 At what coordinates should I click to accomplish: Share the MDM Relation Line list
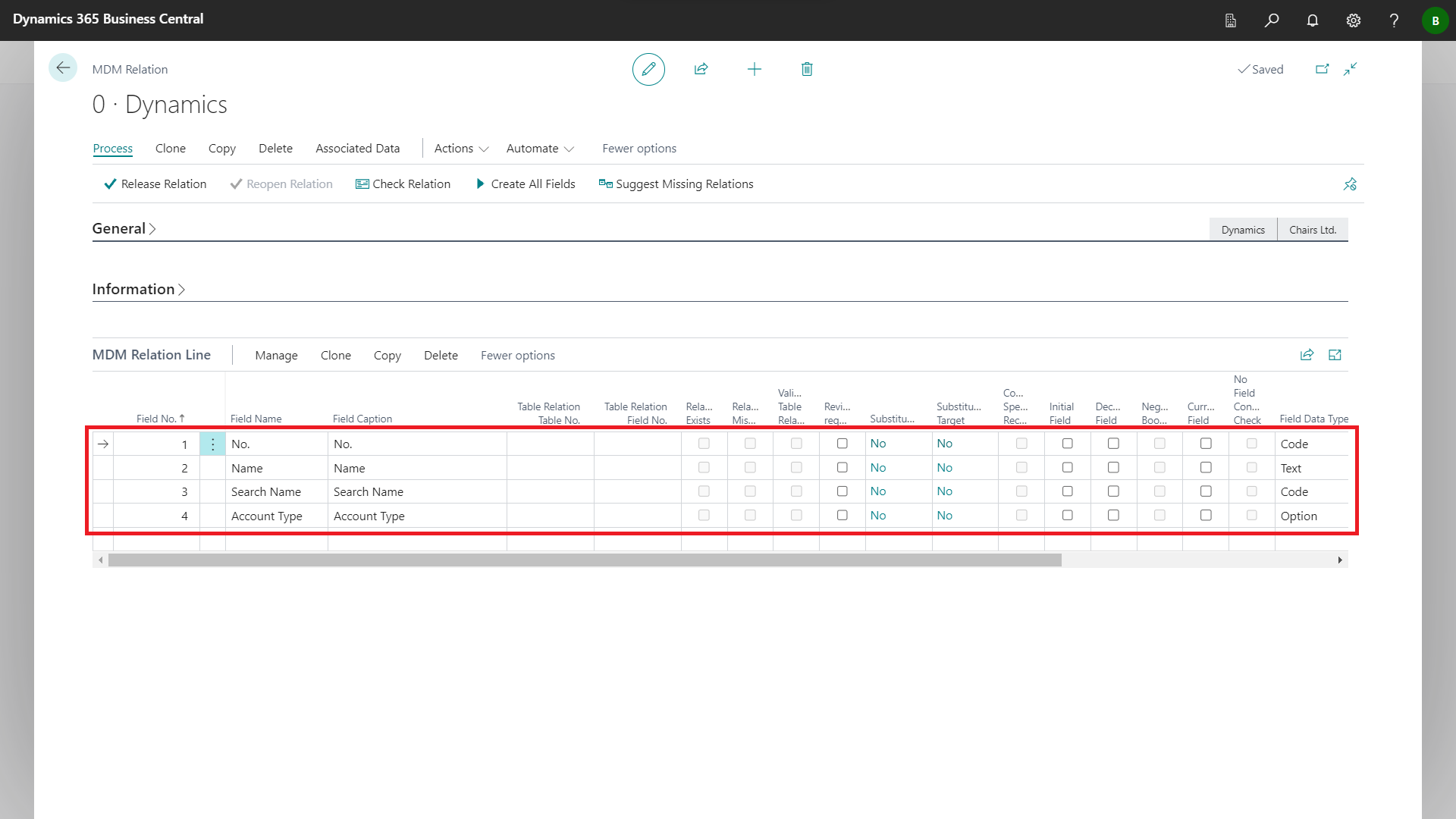1307,355
